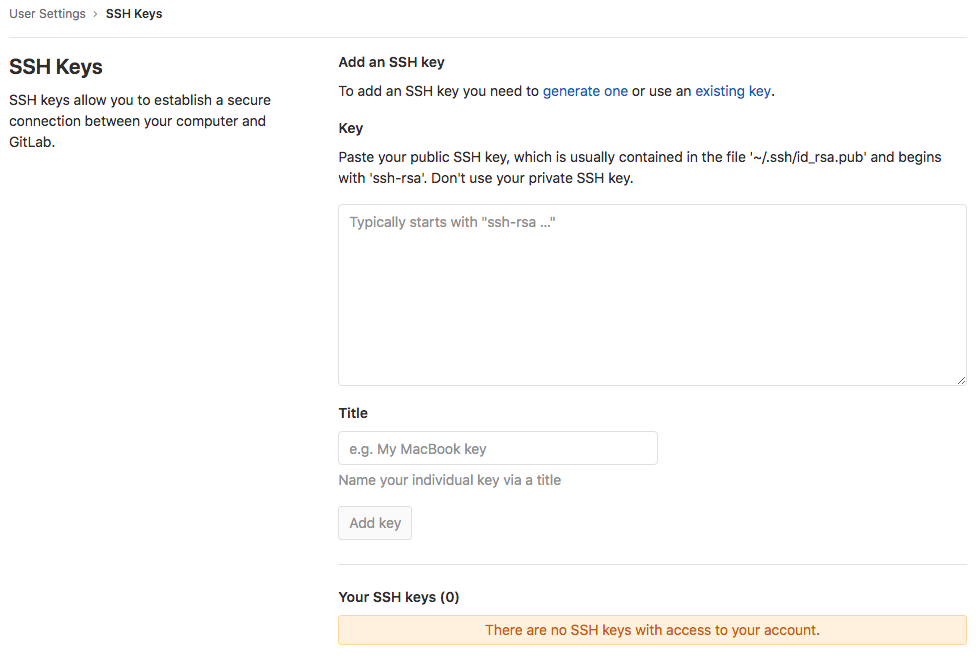Click the "no SSH keys" alert banner
This screenshot has width=976, height=661.
point(652,630)
